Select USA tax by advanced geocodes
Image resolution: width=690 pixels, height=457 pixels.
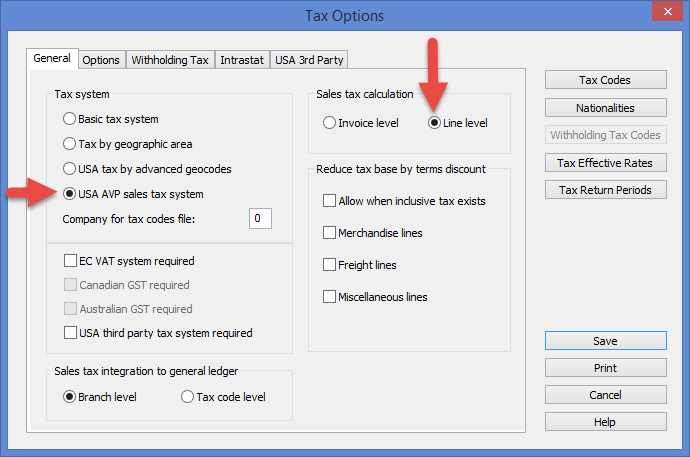pyautogui.click(x=70, y=168)
